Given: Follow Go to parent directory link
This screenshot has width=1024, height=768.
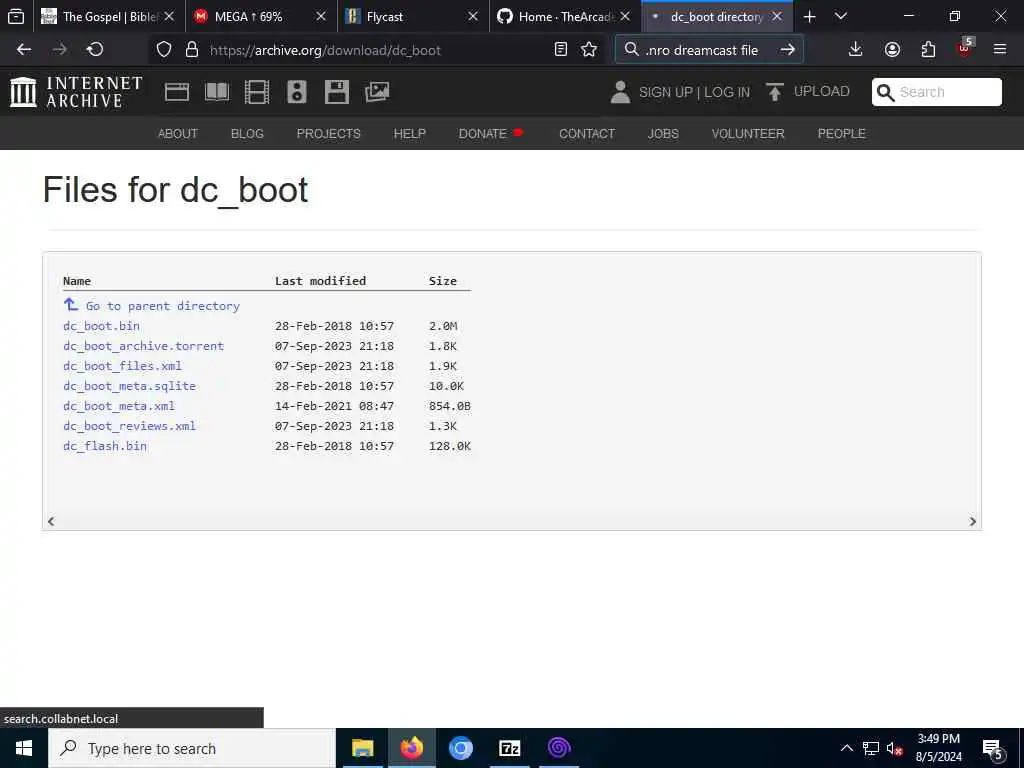Looking at the screenshot, I should tap(163, 306).
